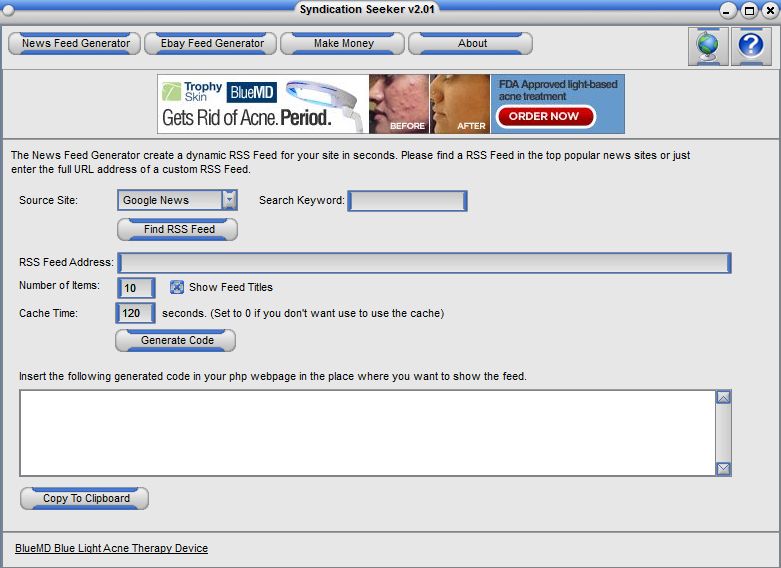
Task: Toggle the Show Feed Titles checkbox
Action: [x=176, y=287]
